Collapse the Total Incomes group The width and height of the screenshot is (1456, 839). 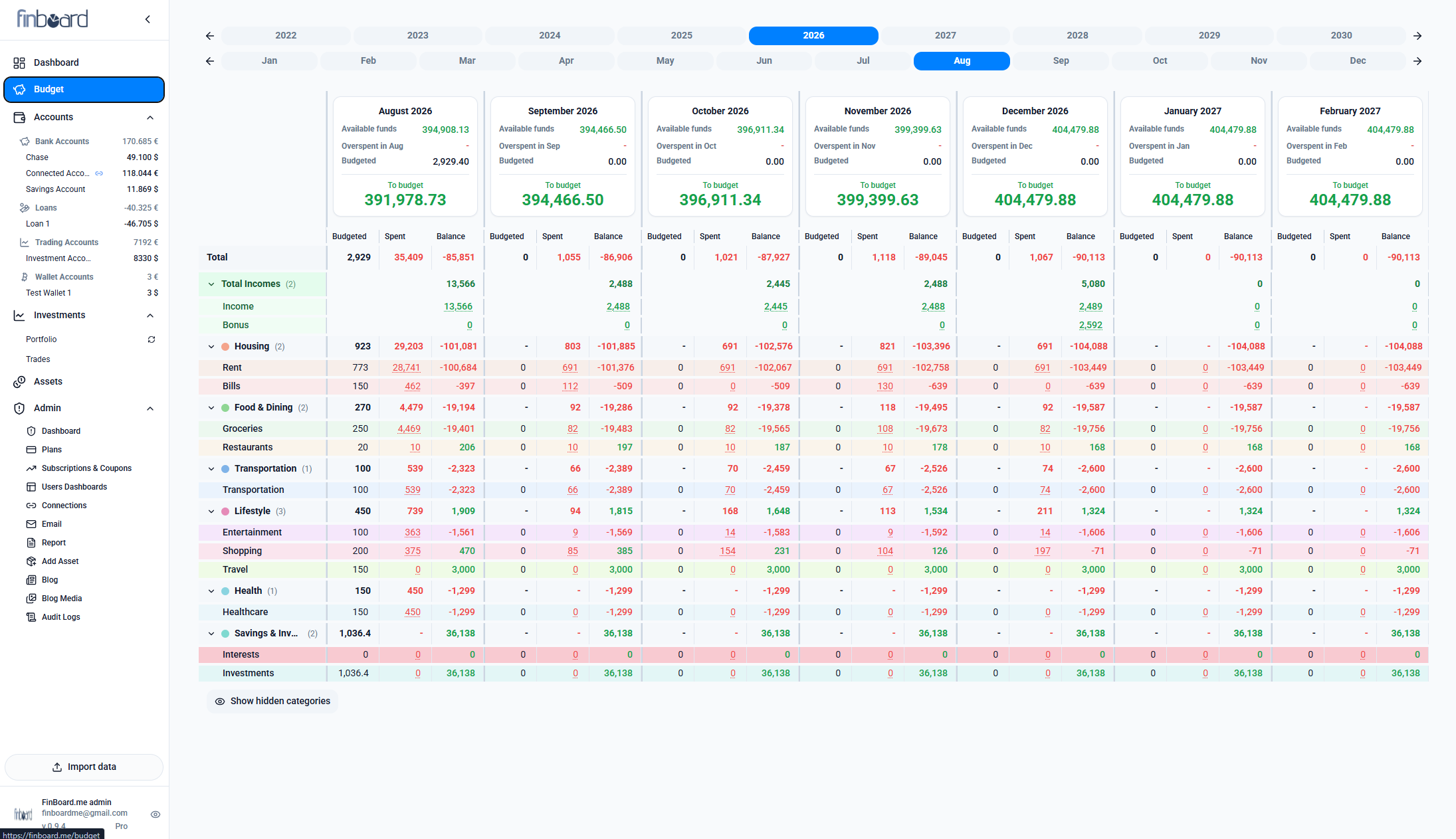click(x=211, y=284)
